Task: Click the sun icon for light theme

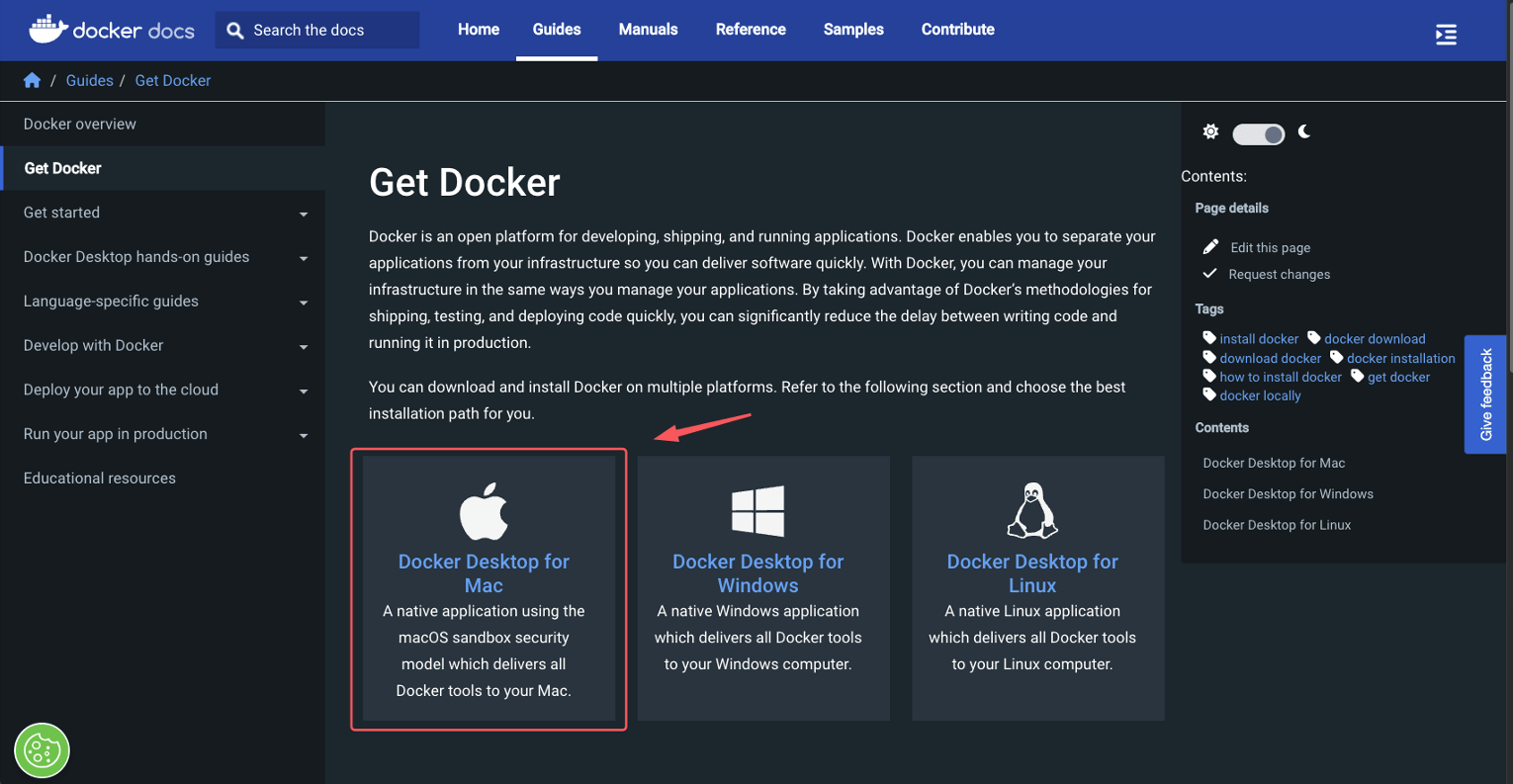Action: click(x=1210, y=131)
